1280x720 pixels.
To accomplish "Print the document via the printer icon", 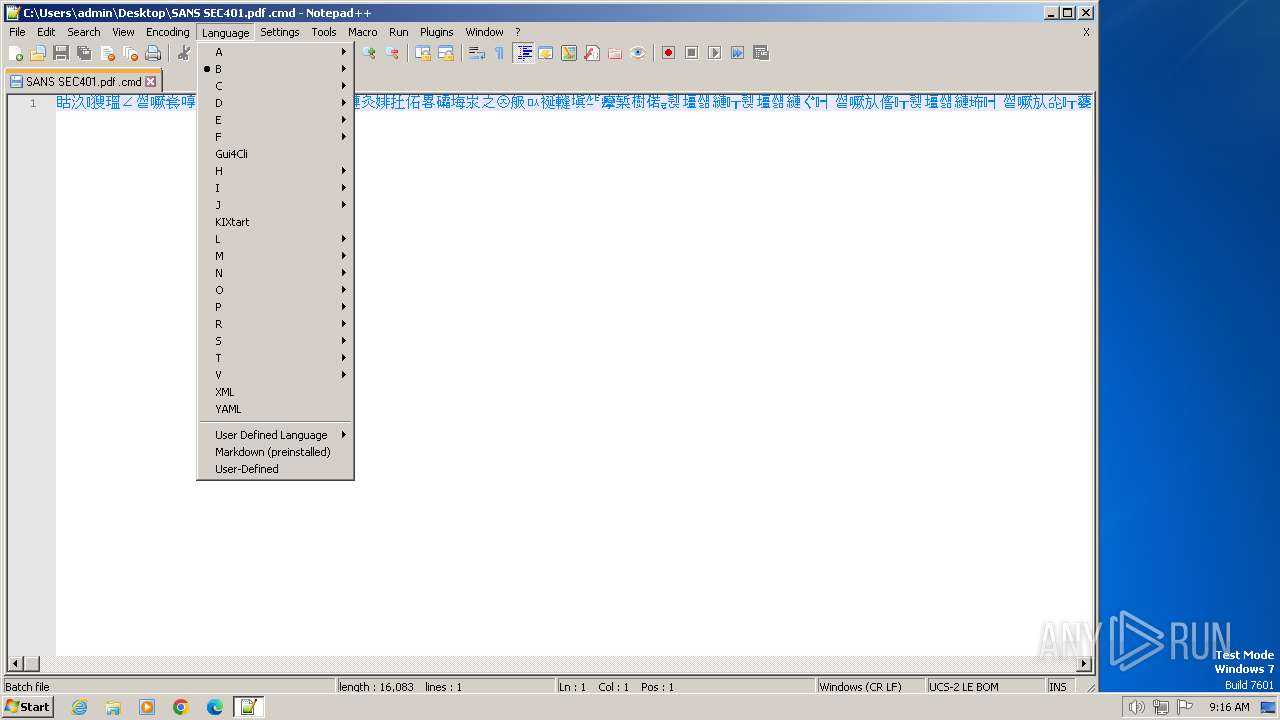I will tap(153, 53).
